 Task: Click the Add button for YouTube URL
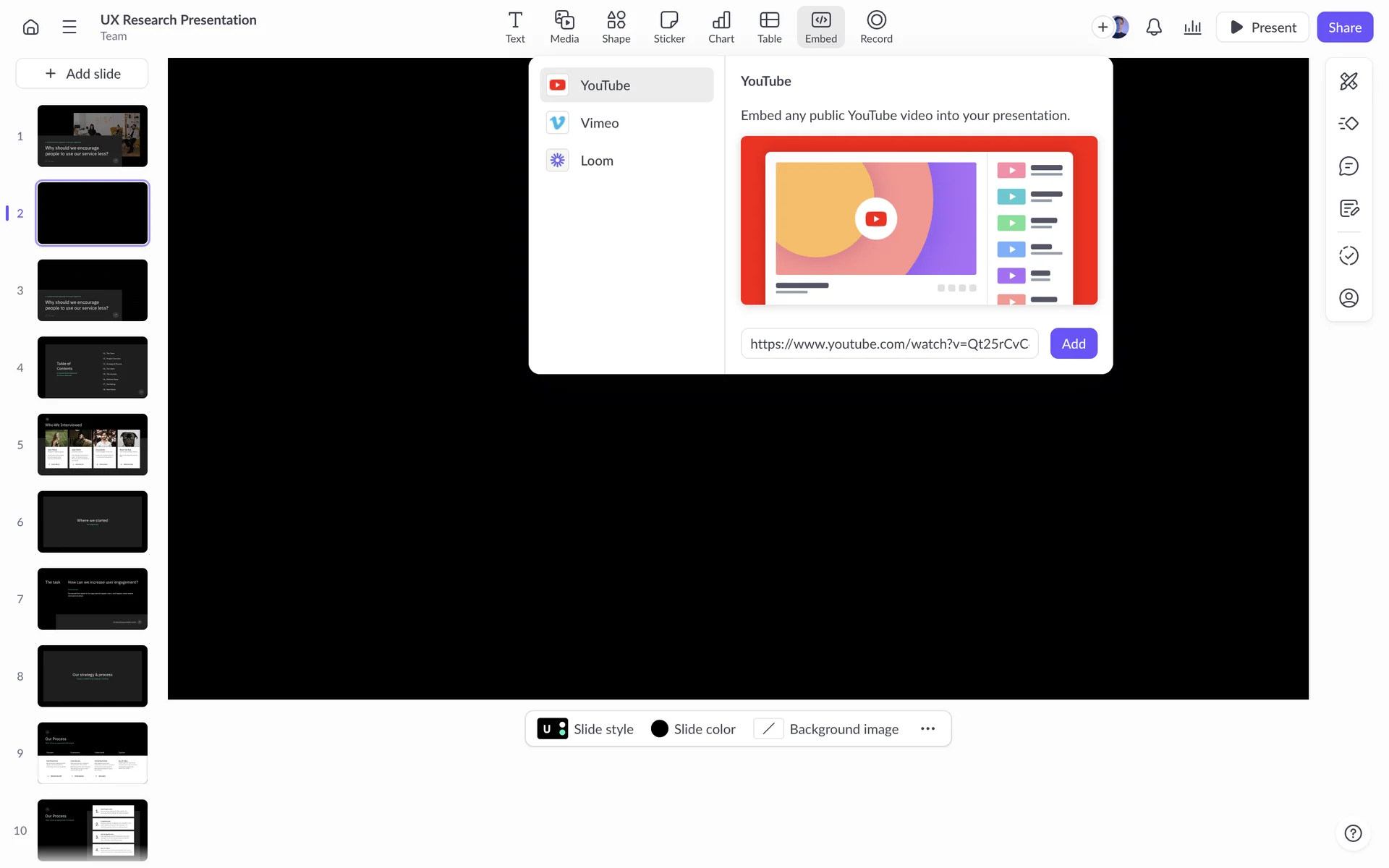pyautogui.click(x=1074, y=344)
